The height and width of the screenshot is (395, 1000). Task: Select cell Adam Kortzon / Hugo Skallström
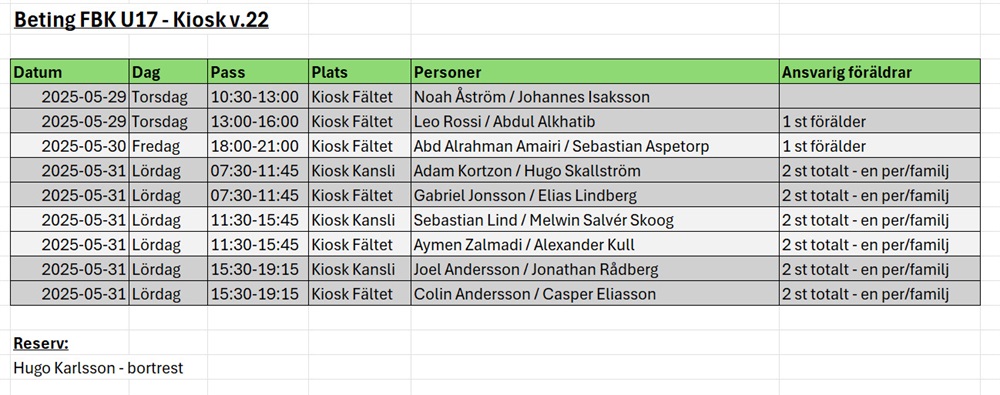pos(595,170)
